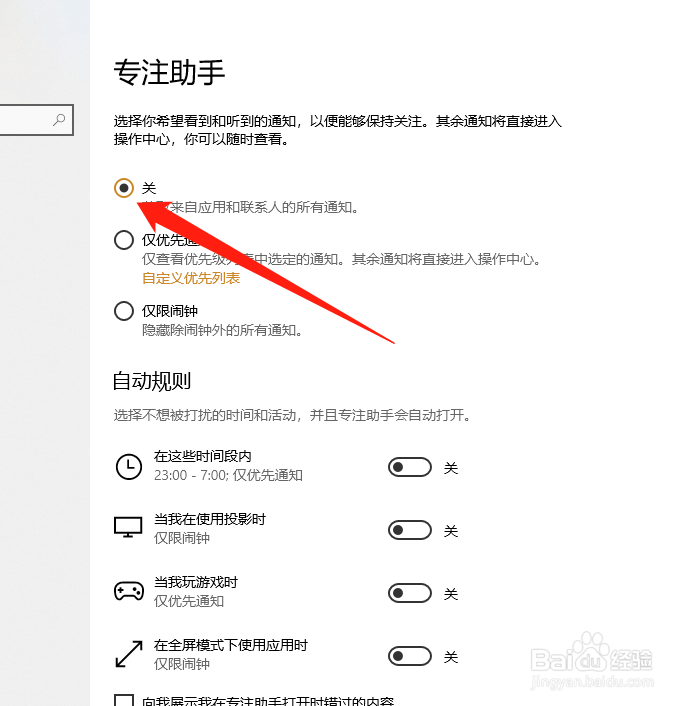Check the 向我展示错过的内容 checkbox

pyautogui.click(x=124, y=701)
